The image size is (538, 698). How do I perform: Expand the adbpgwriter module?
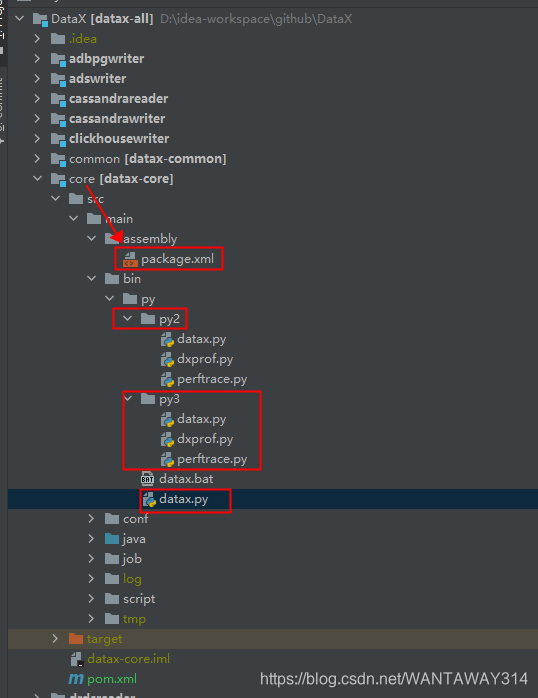tap(38, 59)
